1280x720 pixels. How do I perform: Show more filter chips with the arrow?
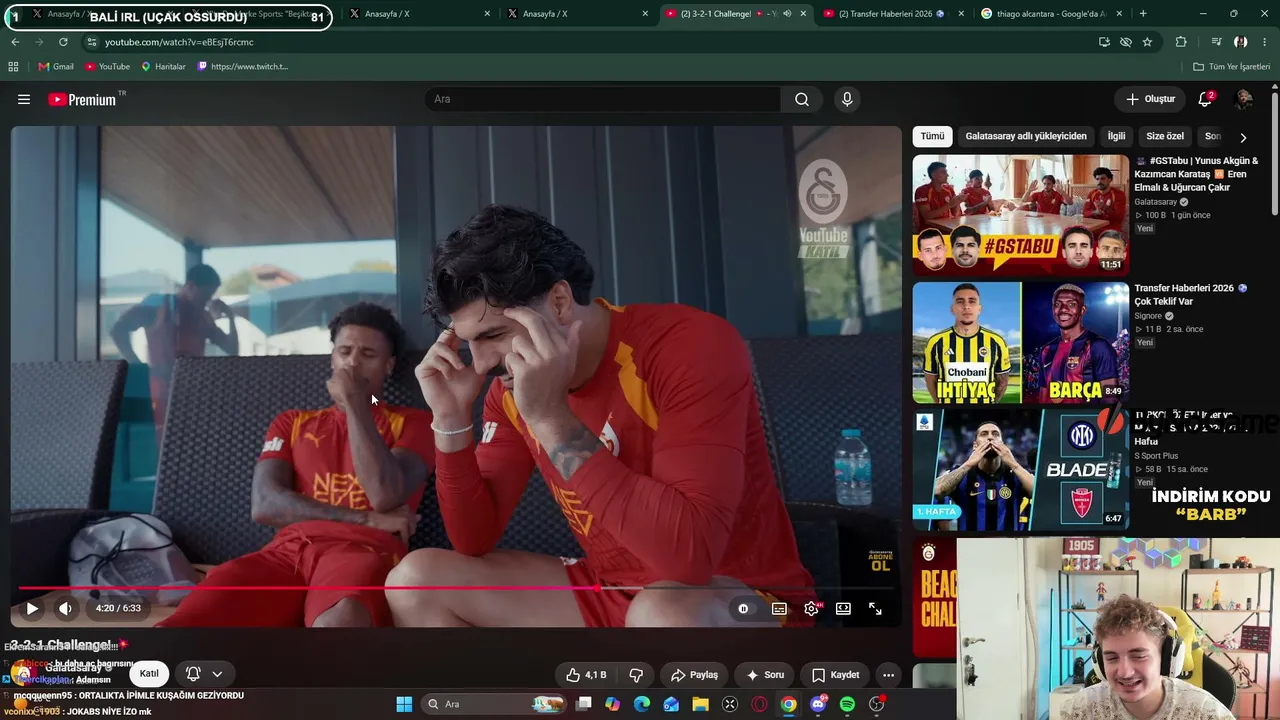coord(1243,137)
